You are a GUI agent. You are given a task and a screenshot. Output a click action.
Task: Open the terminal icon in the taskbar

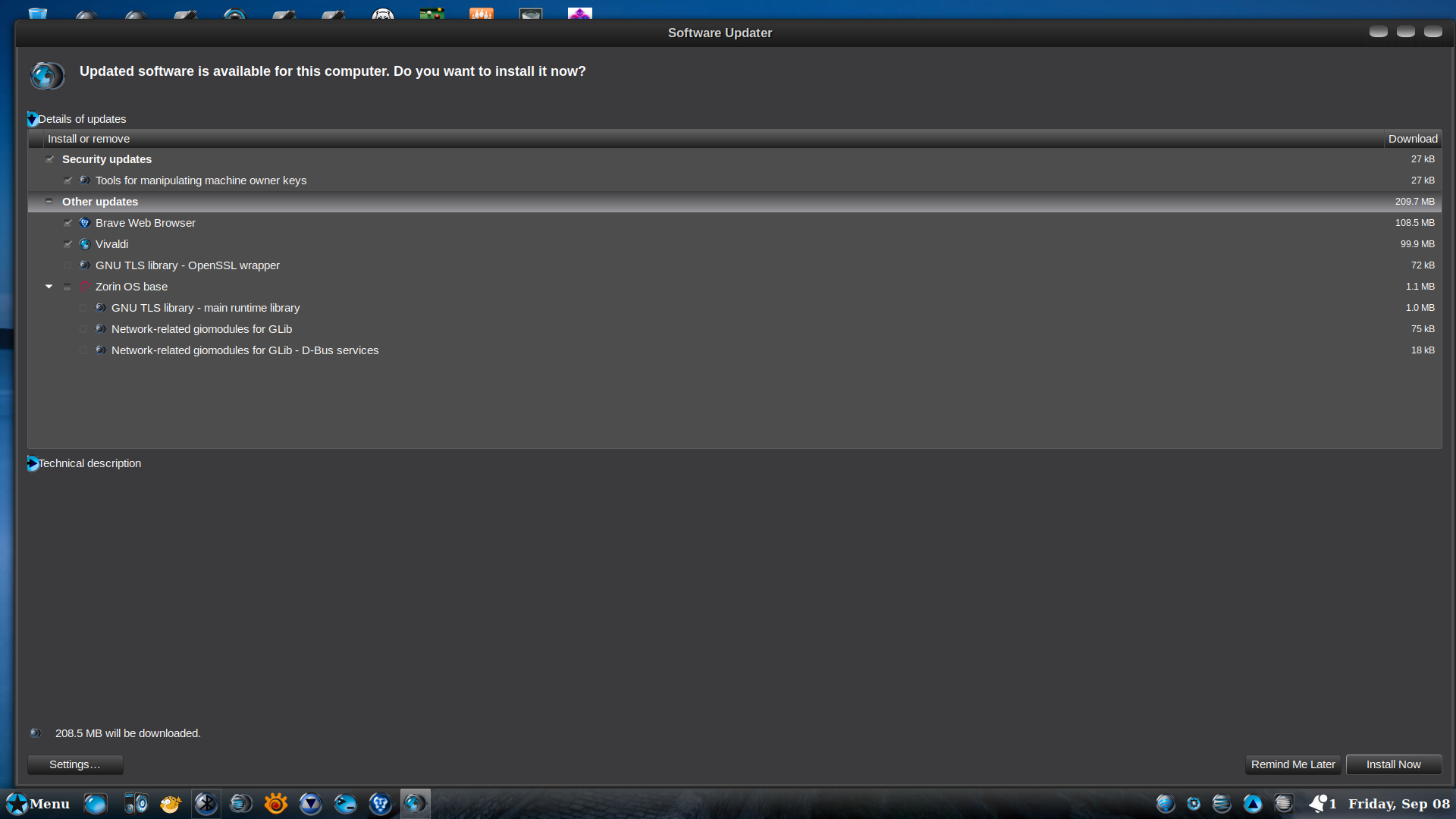(x=346, y=804)
